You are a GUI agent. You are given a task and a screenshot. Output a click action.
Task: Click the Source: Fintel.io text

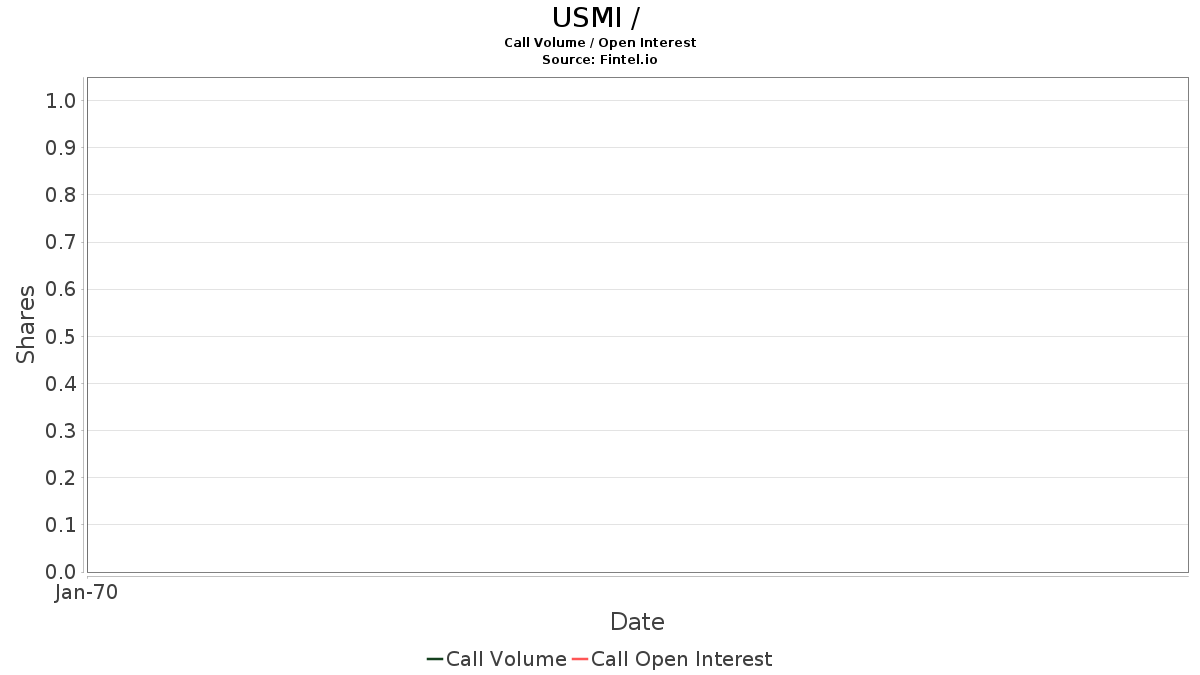tap(600, 59)
